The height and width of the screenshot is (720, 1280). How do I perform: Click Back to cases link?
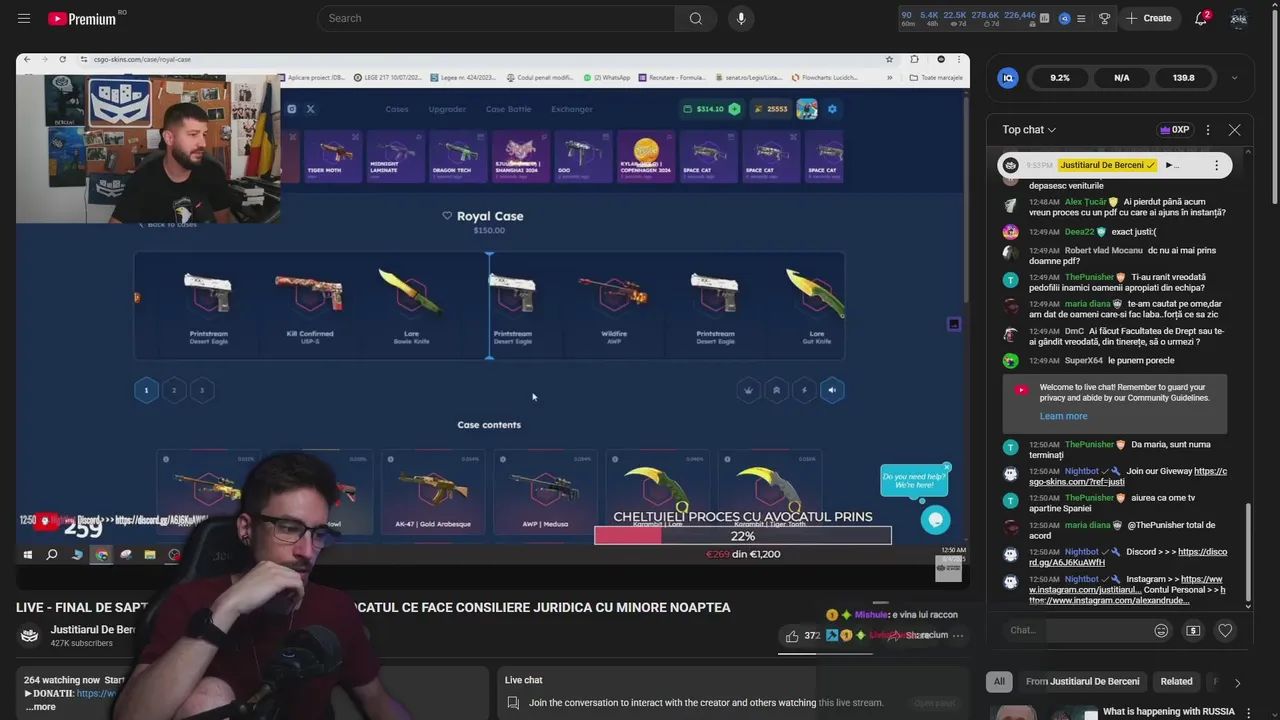pos(168,224)
